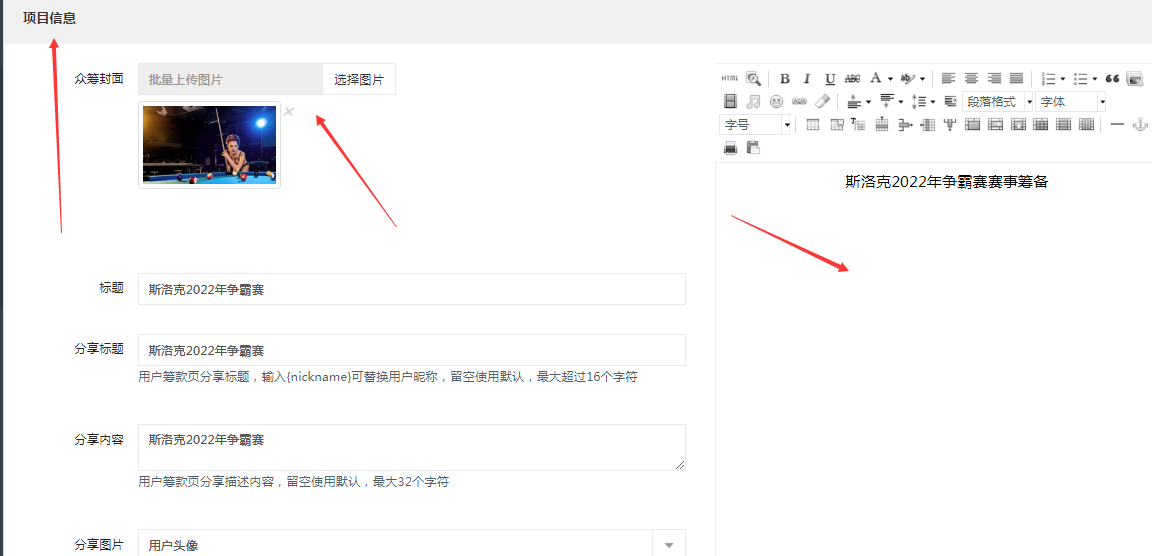This screenshot has width=1152, height=556.
Task: Delete the table column
Action: [x=950, y=124]
